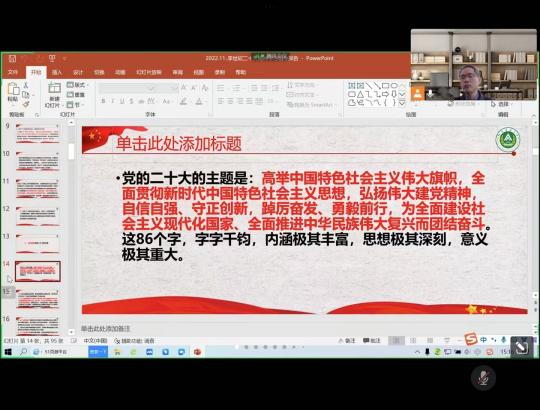Collapse the ribbon with the chevron
The width and height of the screenshot is (540, 410).
coord(533,115)
